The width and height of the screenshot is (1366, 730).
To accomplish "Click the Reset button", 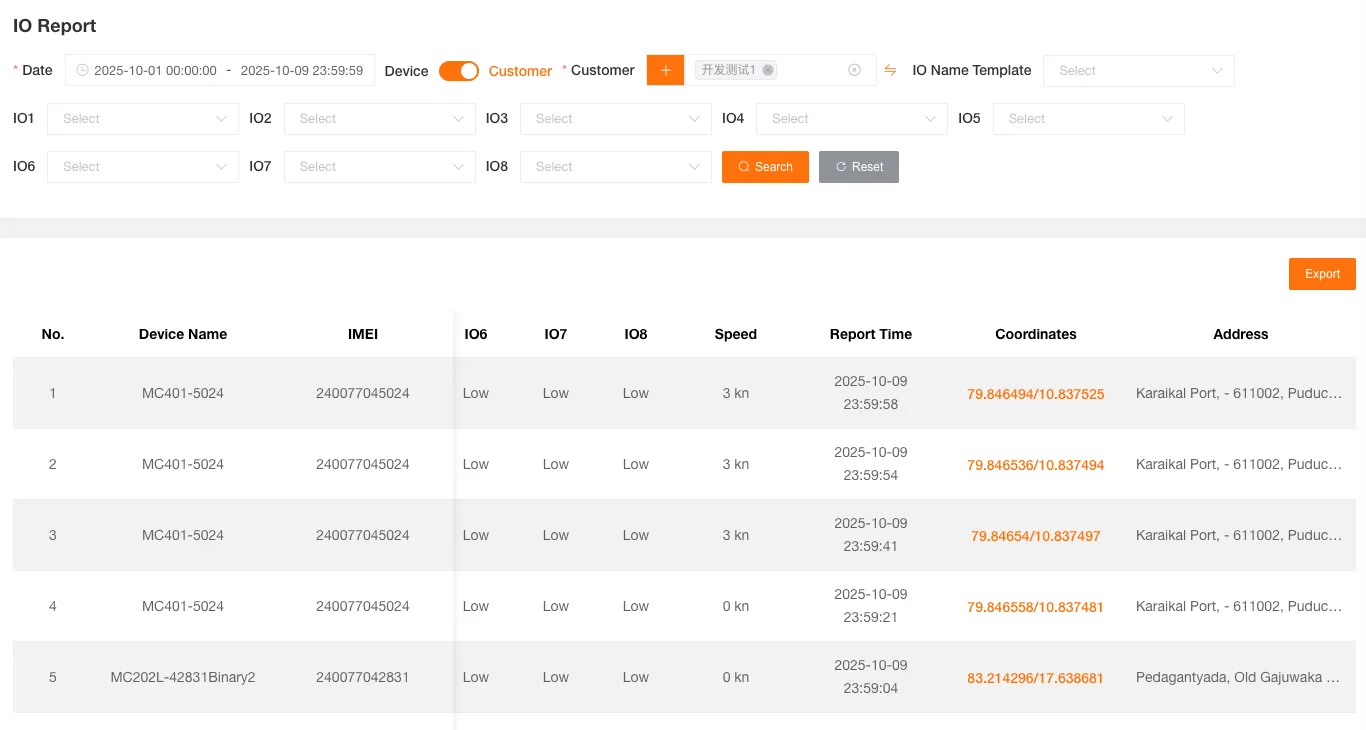I will click(858, 167).
